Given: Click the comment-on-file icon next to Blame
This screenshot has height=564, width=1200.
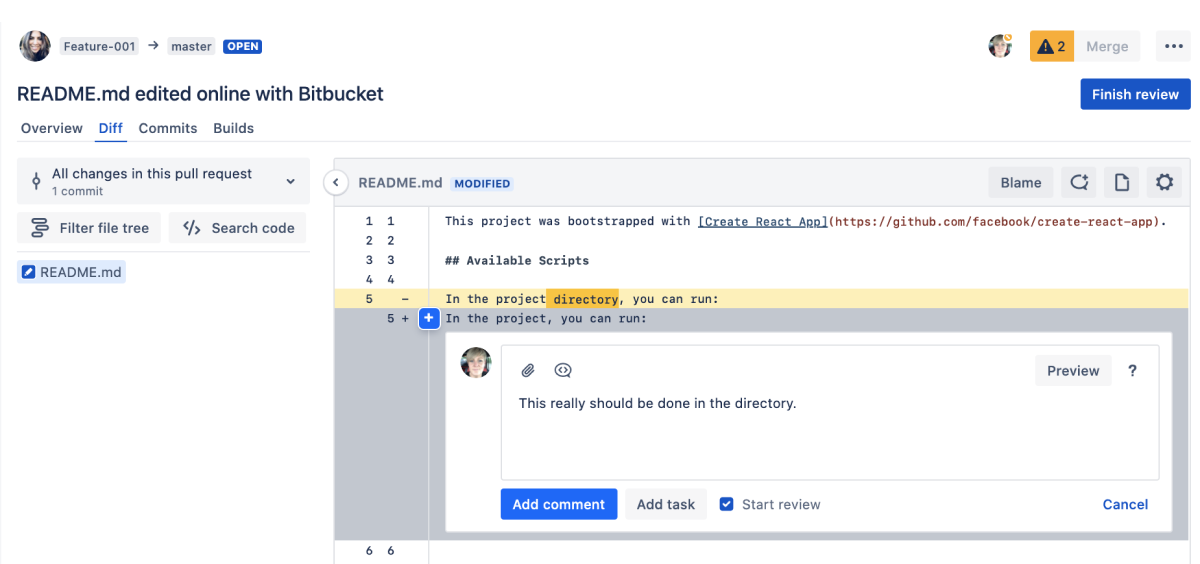Looking at the screenshot, I should [1079, 182].
